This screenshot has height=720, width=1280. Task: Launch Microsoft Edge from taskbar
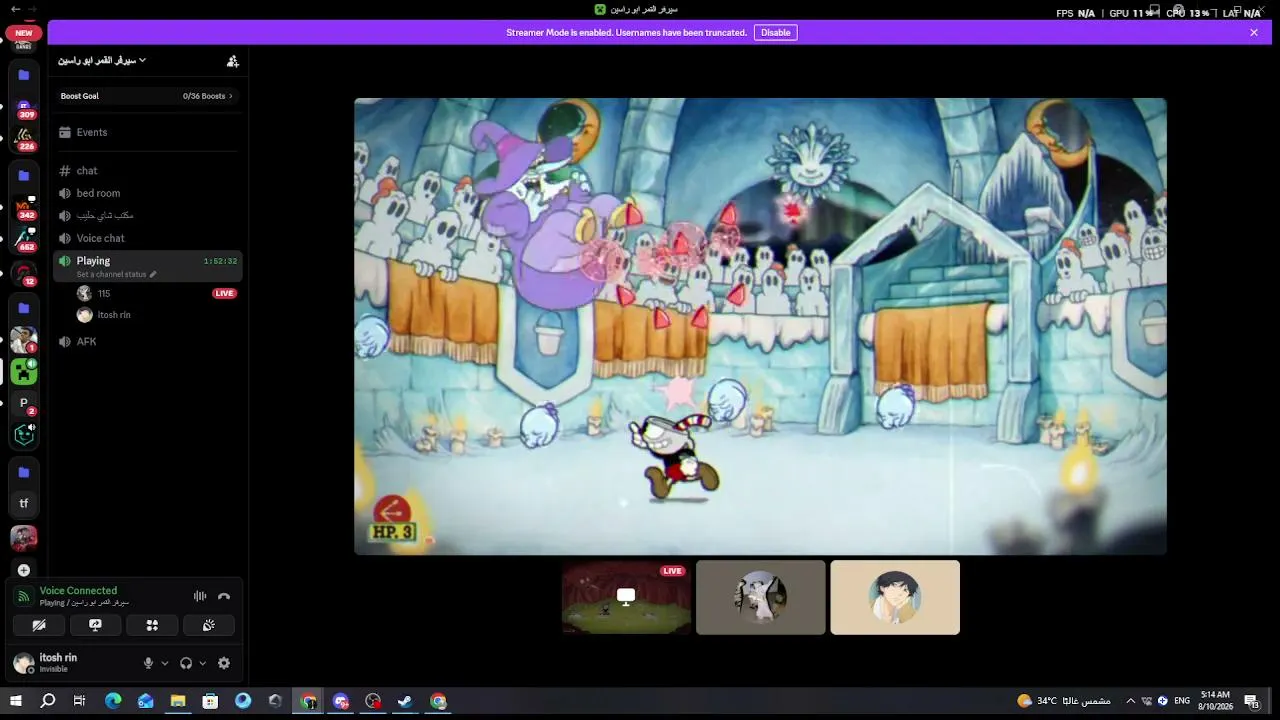tap(113, 701)
